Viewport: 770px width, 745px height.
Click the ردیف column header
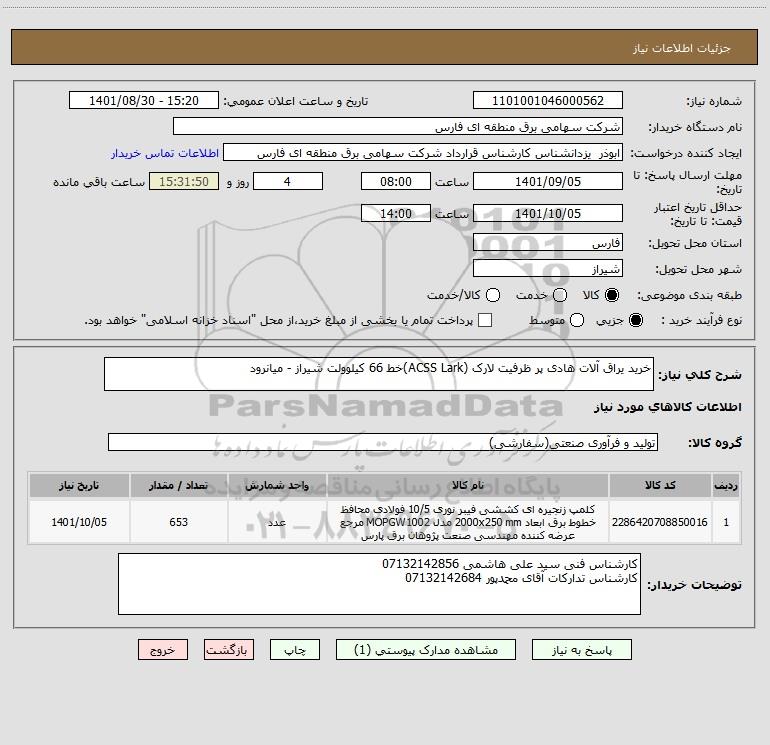tap(725, 485)
